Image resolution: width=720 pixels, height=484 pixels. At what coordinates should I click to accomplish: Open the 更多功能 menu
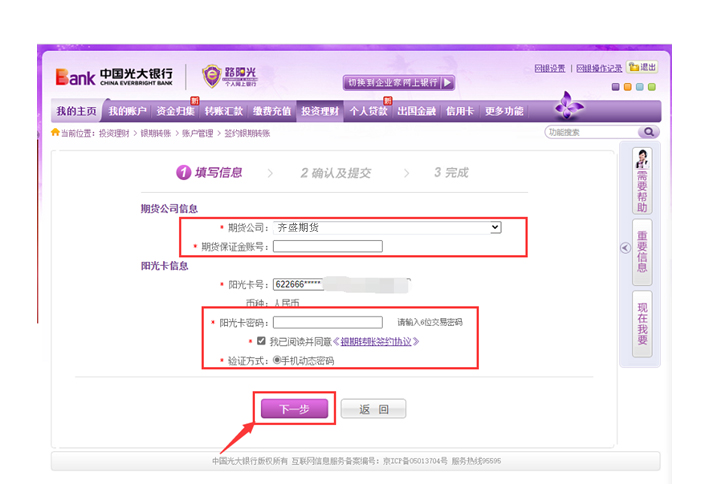click(504, 111)
